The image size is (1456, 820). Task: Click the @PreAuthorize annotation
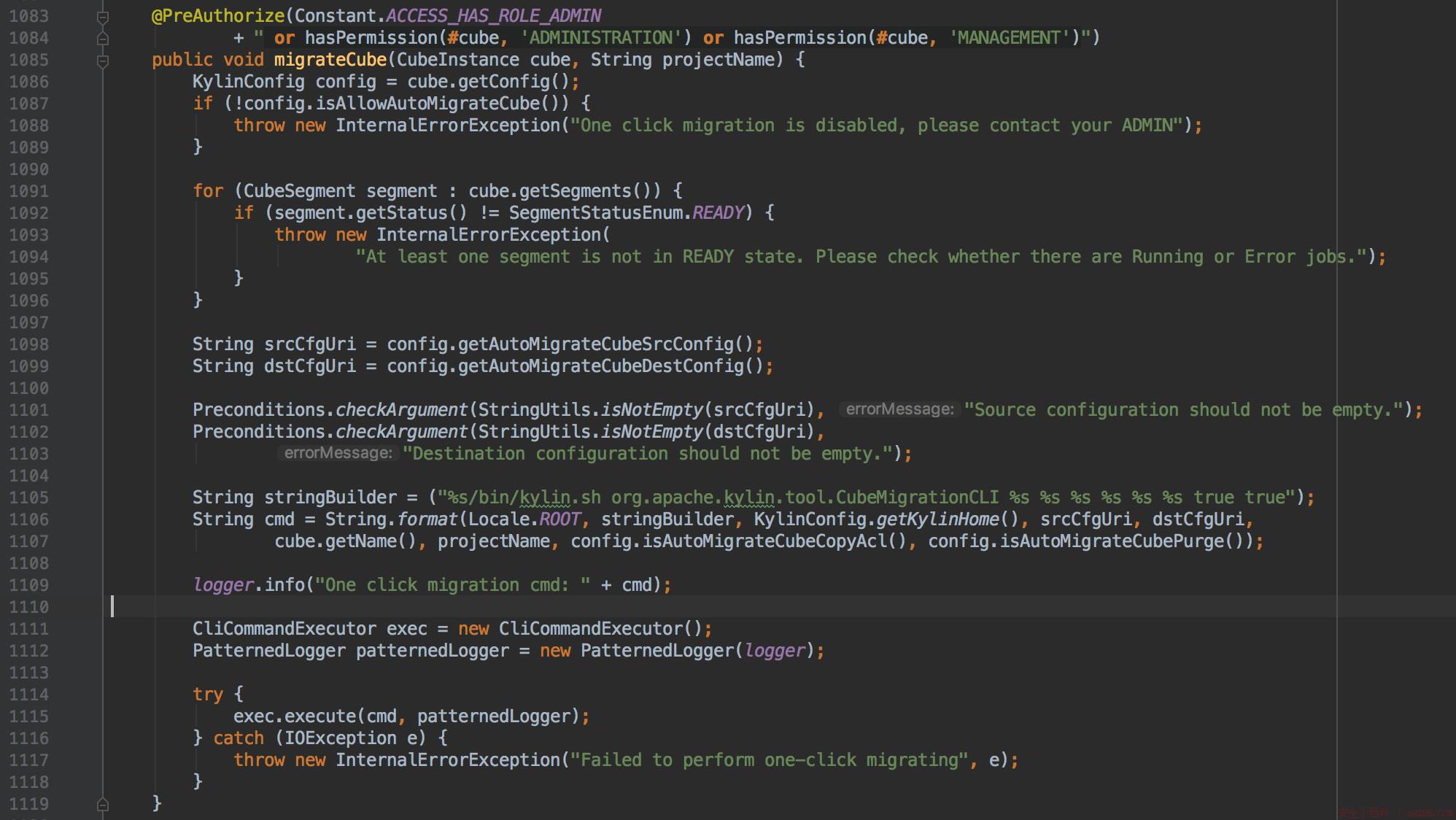[217, 16]
